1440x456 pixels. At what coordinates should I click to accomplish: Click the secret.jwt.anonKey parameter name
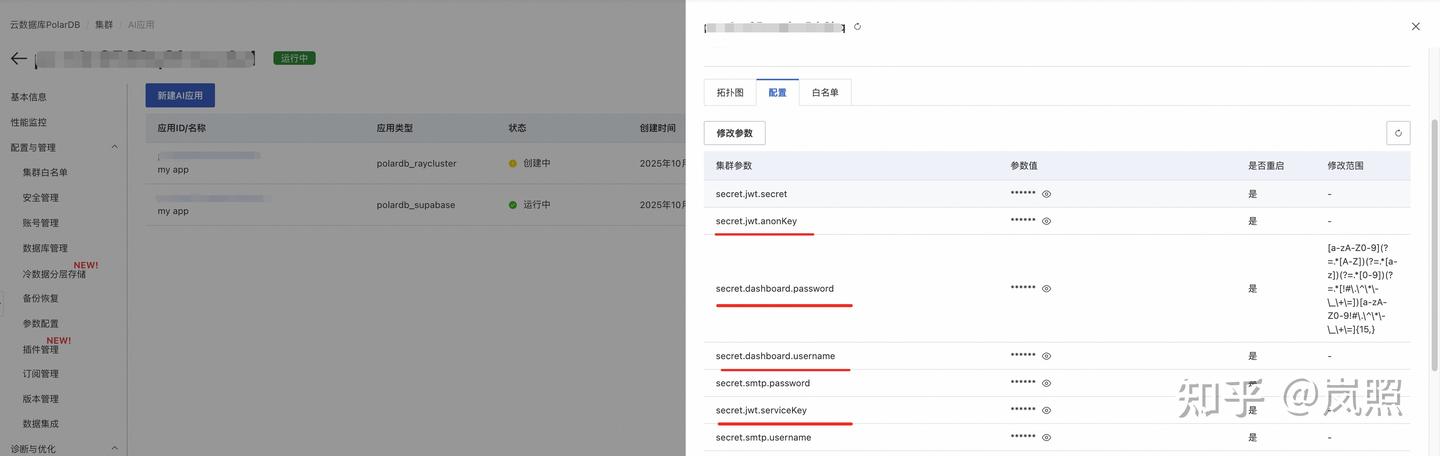(x=756, y=221)
